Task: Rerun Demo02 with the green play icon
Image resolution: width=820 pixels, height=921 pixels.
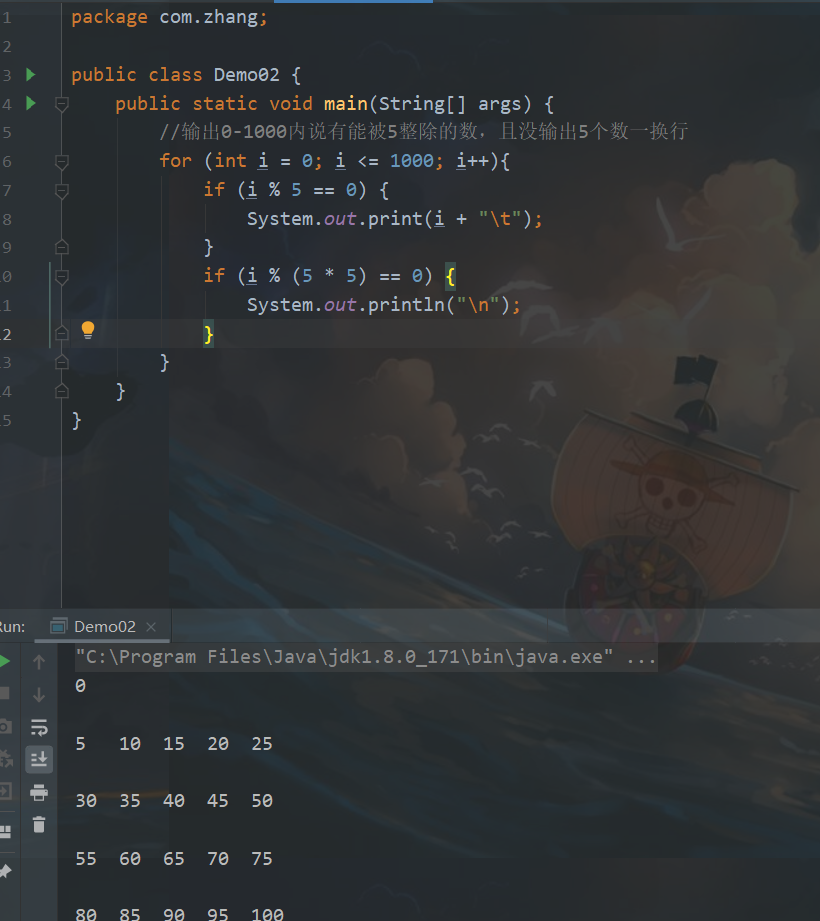Action: click(4, 661)
